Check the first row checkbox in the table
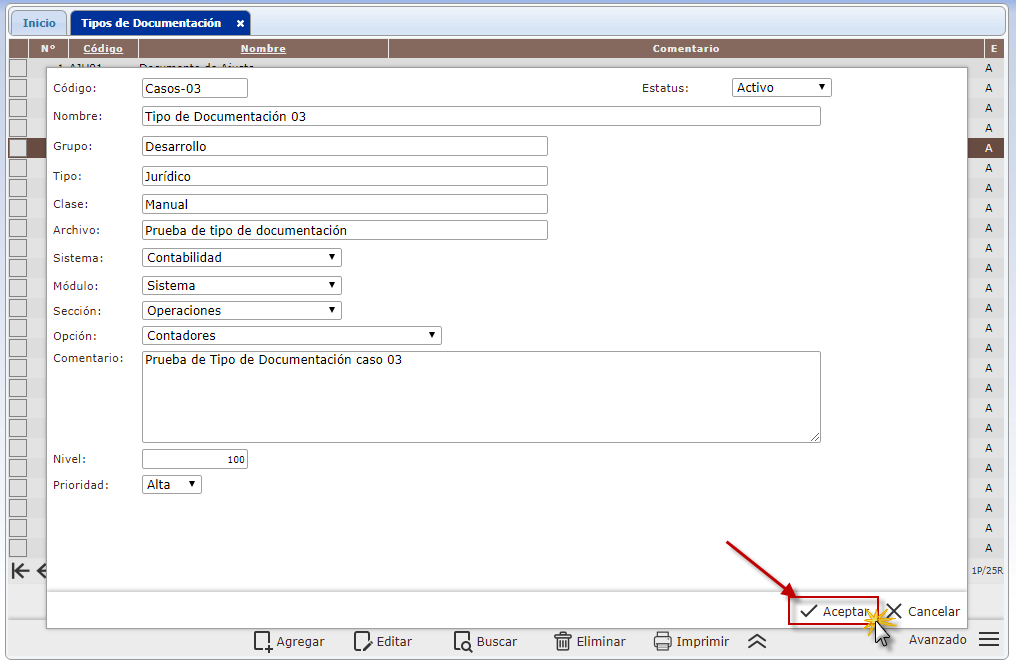 pyautogui.click(x=18, y=68)
